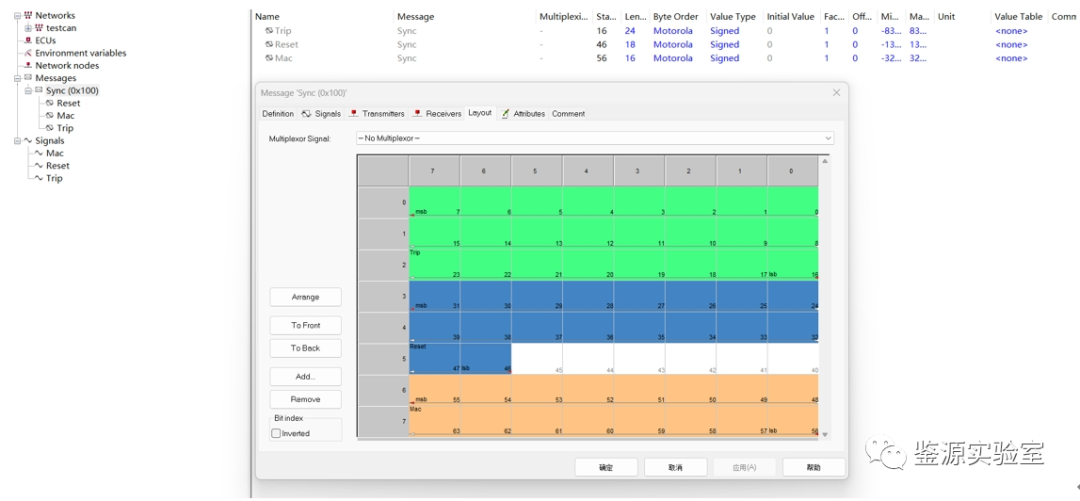
Task: Click the Environment variables icon
Action: [28, 53]
